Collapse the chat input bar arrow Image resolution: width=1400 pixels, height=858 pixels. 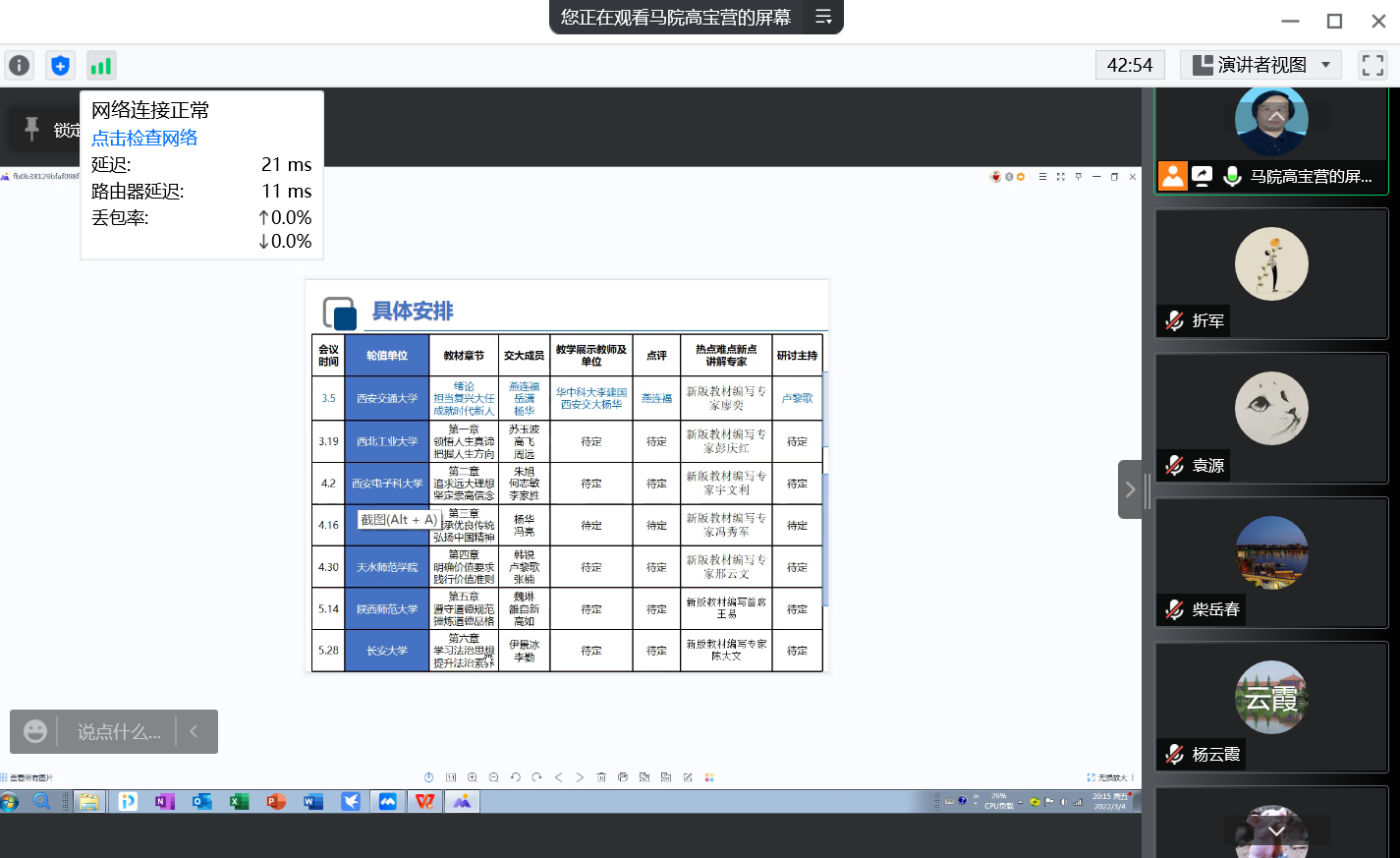click(195, 731)
